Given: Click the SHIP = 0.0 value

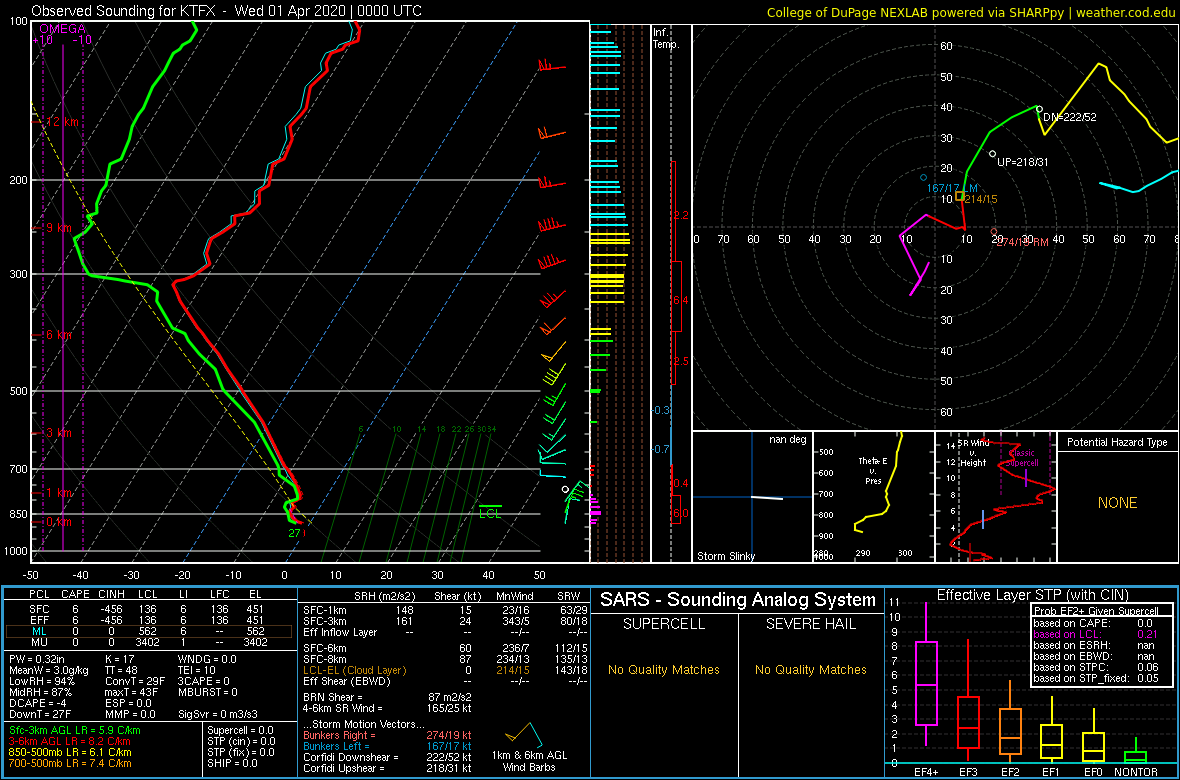Looking at the screenshot, I should click(x=231, y=764).
